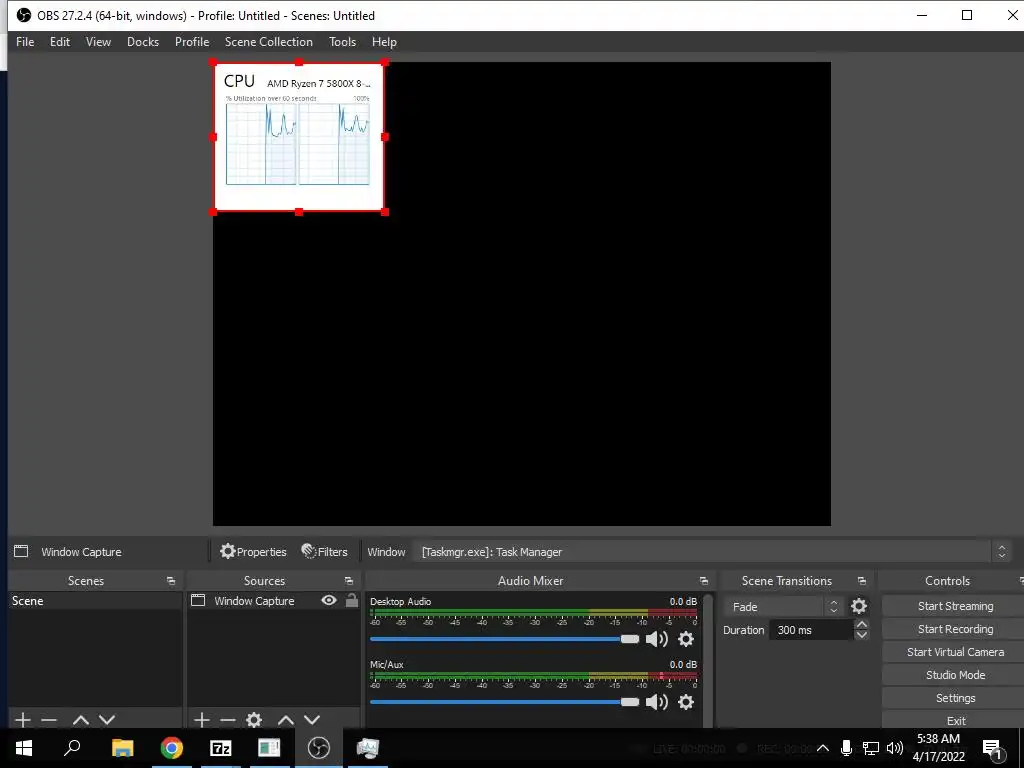The height and width of the screenshot is (768, 1024).
Task: Open the Profile menu
Action: point(192,42)
